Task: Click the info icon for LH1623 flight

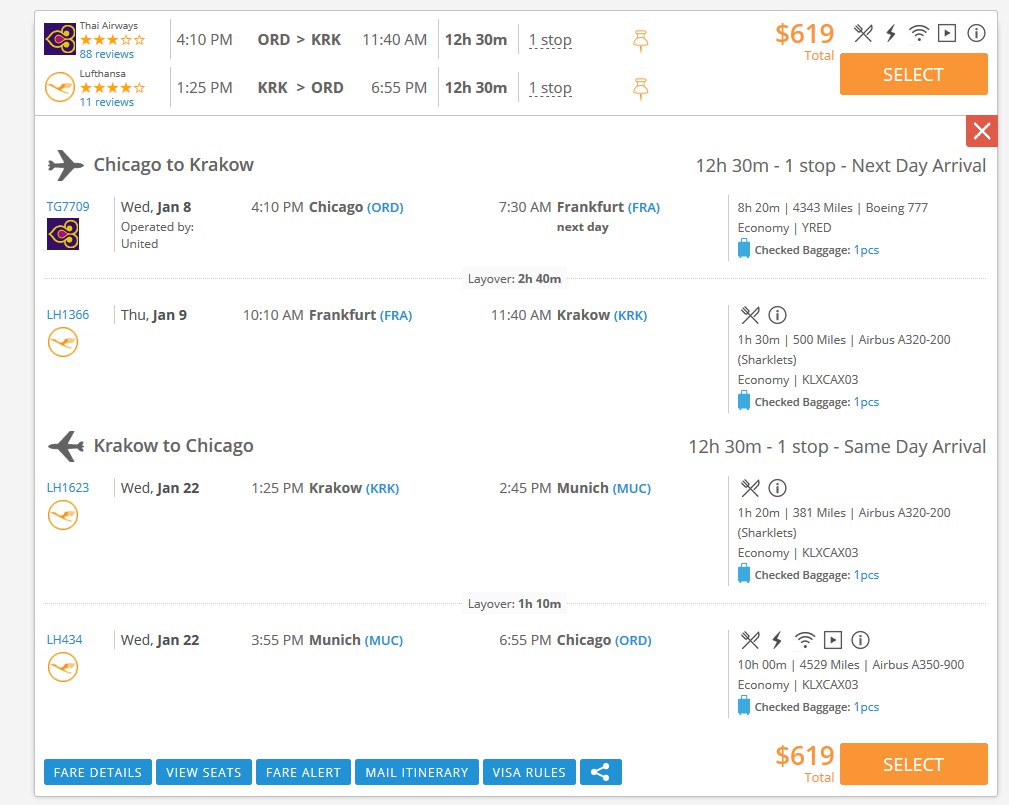Action: pos(777,488)
